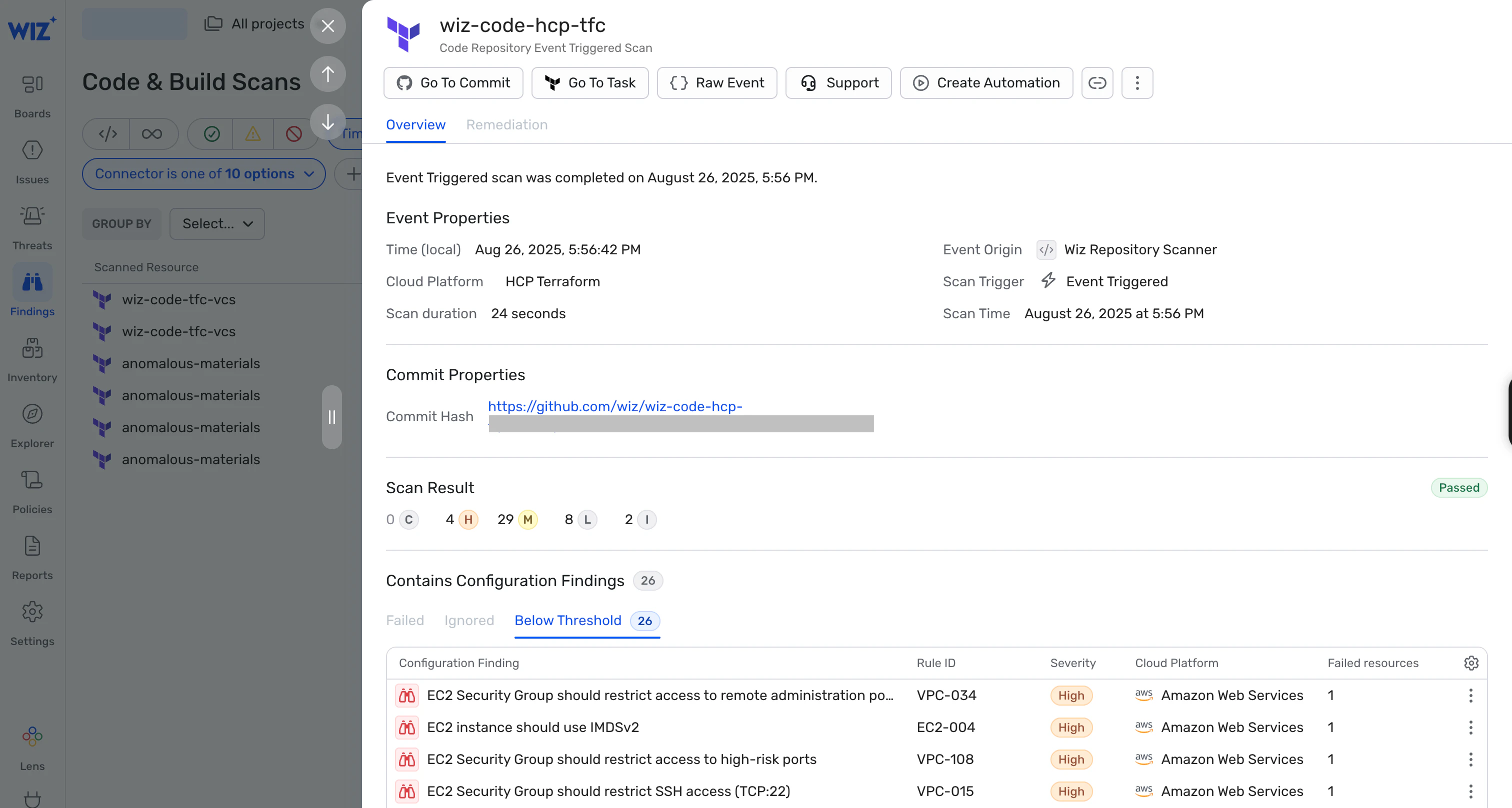Click the Scanned Resource column header
Screen dimensions: 1512x808
click(x=146, y=267)
